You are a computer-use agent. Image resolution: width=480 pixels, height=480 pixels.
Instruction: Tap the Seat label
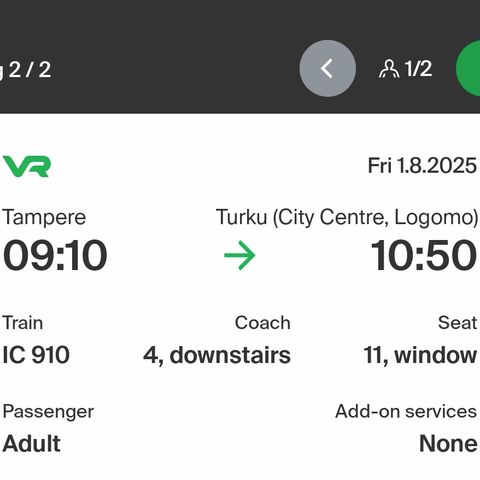pos(457,323)
